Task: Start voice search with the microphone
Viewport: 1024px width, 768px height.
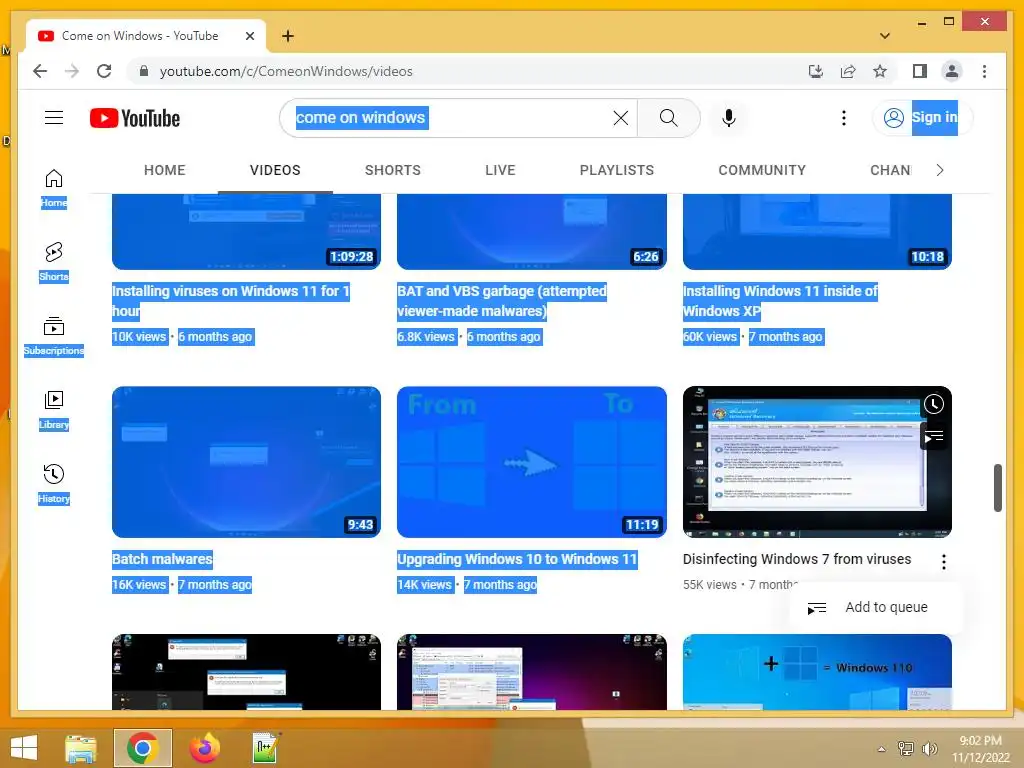Action: (729, 118)
